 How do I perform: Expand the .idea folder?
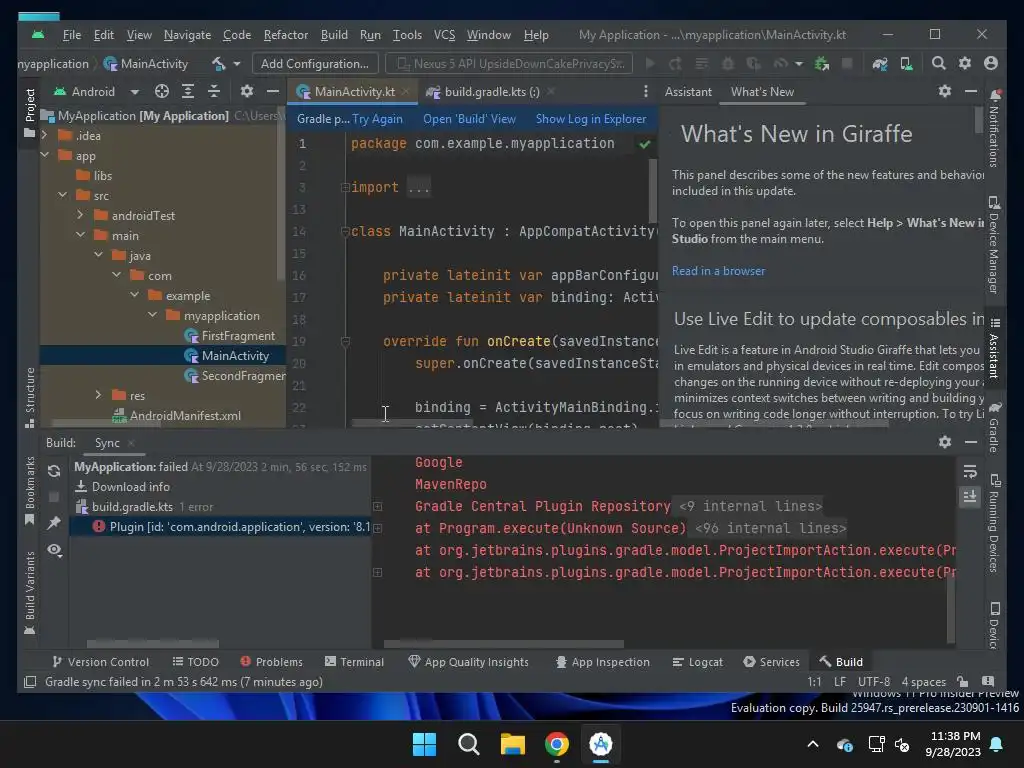pos(45,136)
